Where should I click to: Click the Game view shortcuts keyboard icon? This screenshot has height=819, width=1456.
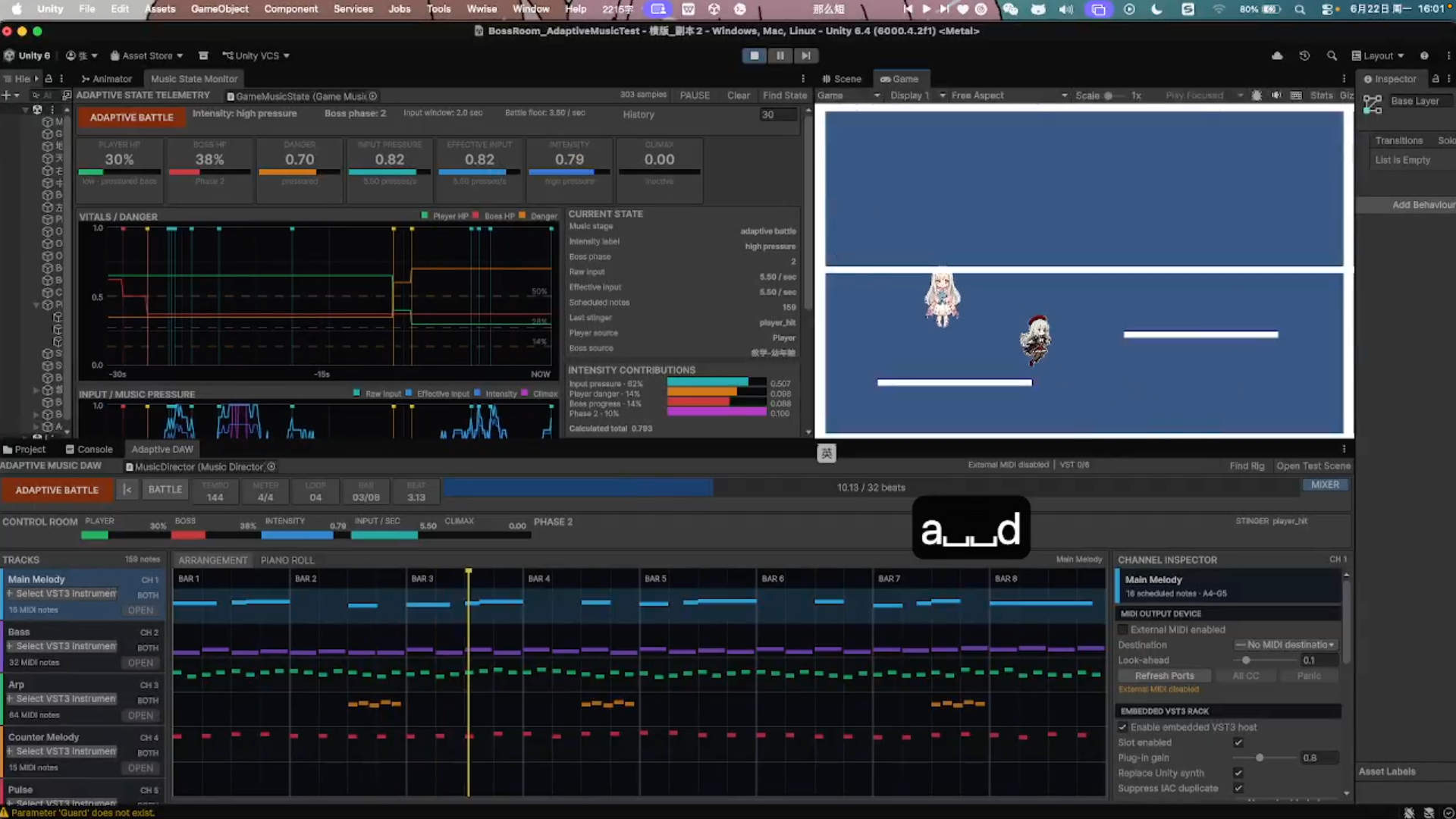[1296, 96]
